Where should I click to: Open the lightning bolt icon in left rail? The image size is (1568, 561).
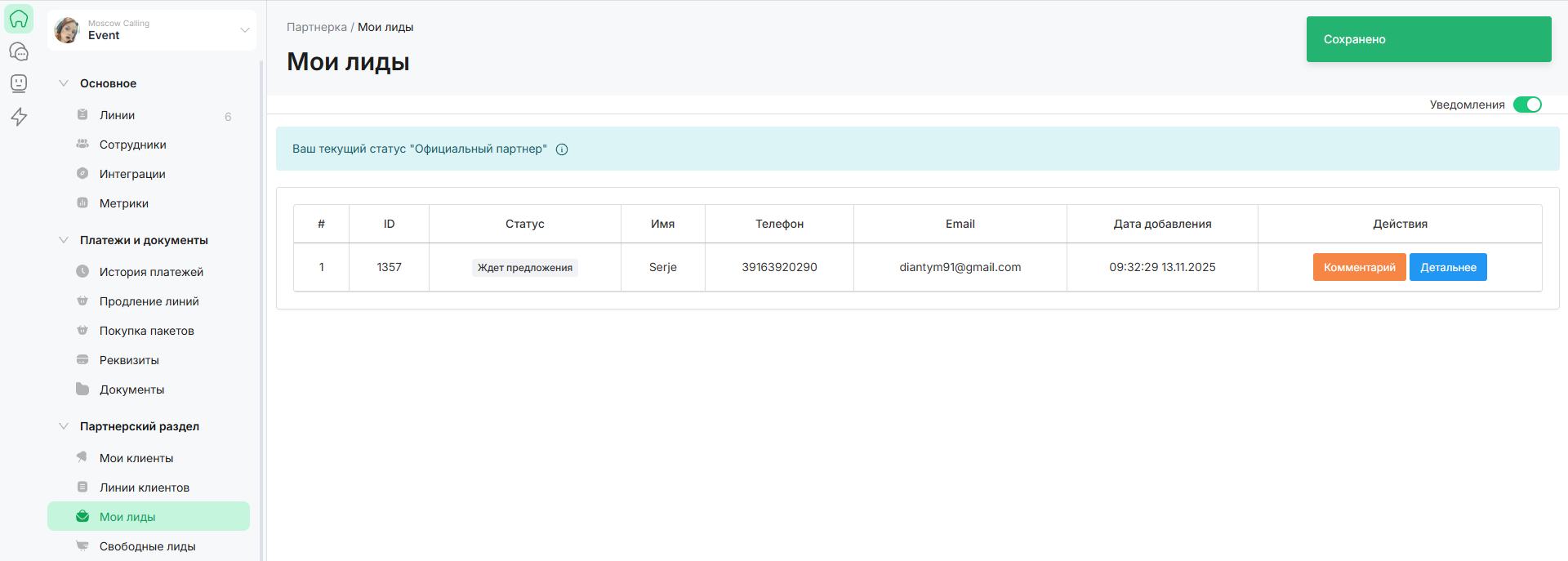click(19, 117)
